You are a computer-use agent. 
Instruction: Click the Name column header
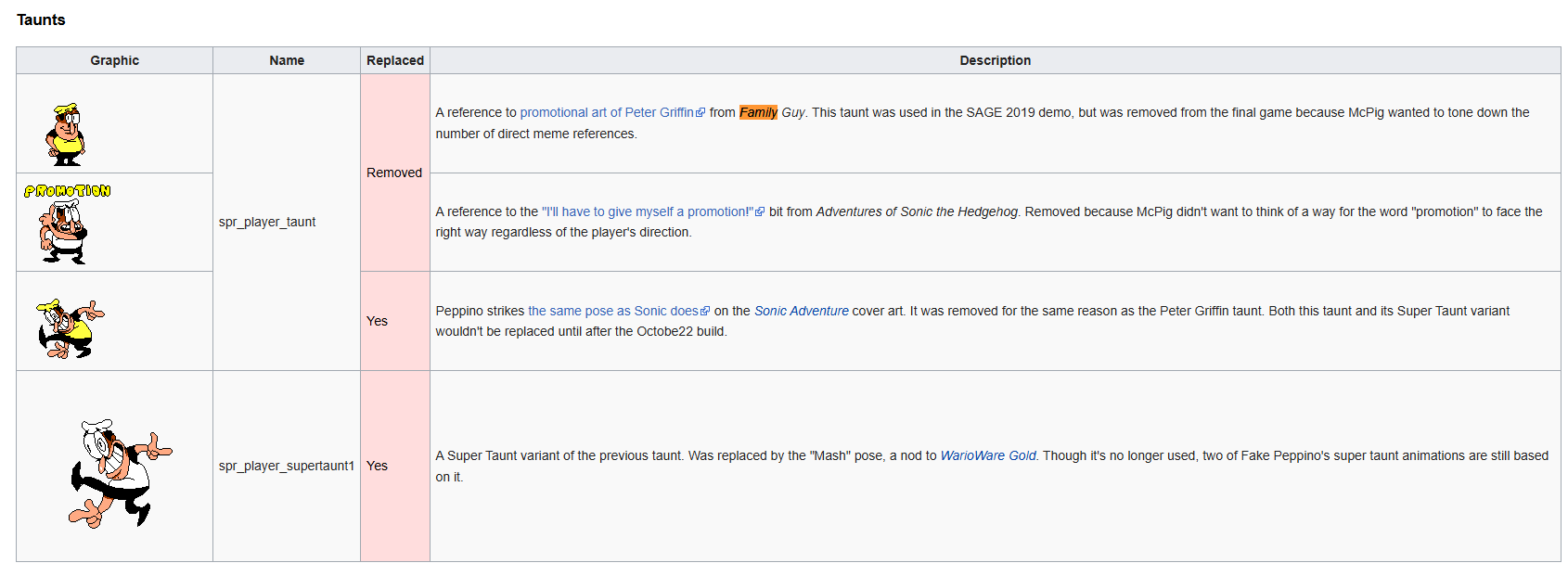click(287, 60)
